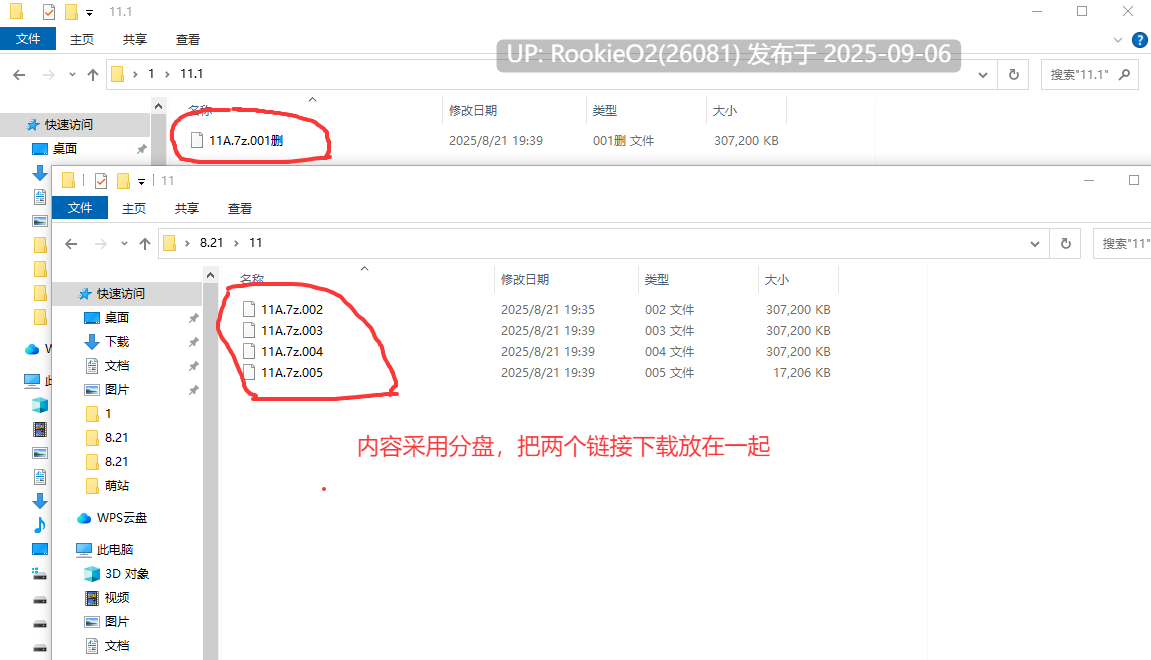Image resolution: width=1151 pixels, height=660 pixels.
Task: Select 此电脑 in 11 window sidebar
Action: click(115, 550)
